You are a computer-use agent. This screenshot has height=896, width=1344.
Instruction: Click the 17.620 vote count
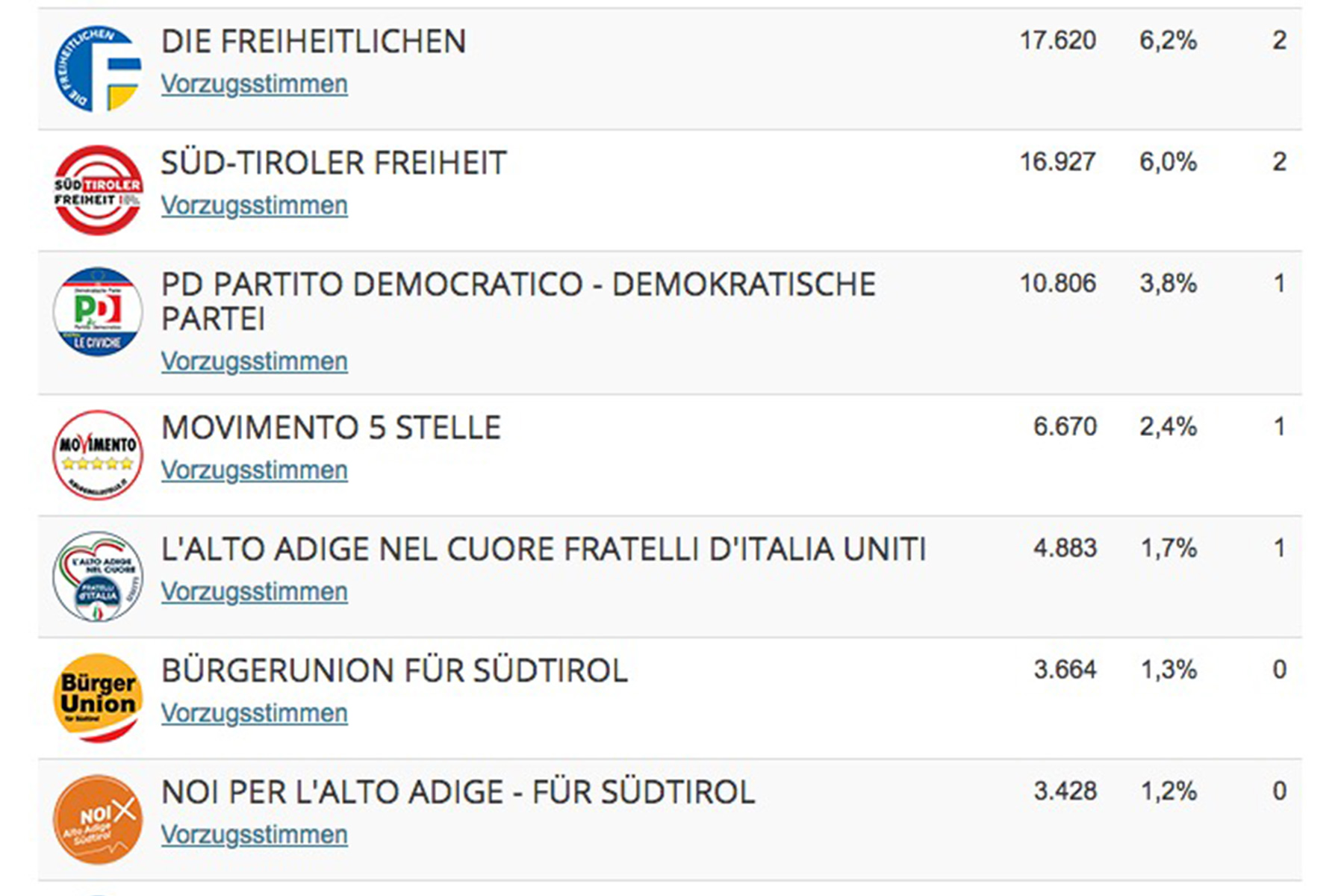[x=1057, y=40]
